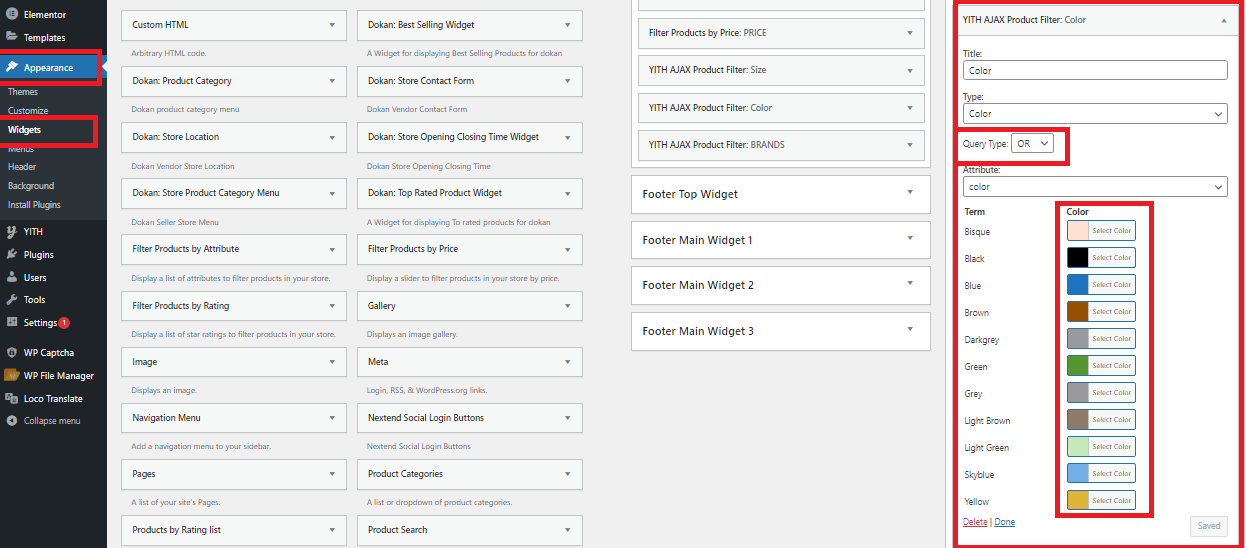Click the WP File Manager folder icon
Screen dimensions: 1246x548
pos(12,376)
